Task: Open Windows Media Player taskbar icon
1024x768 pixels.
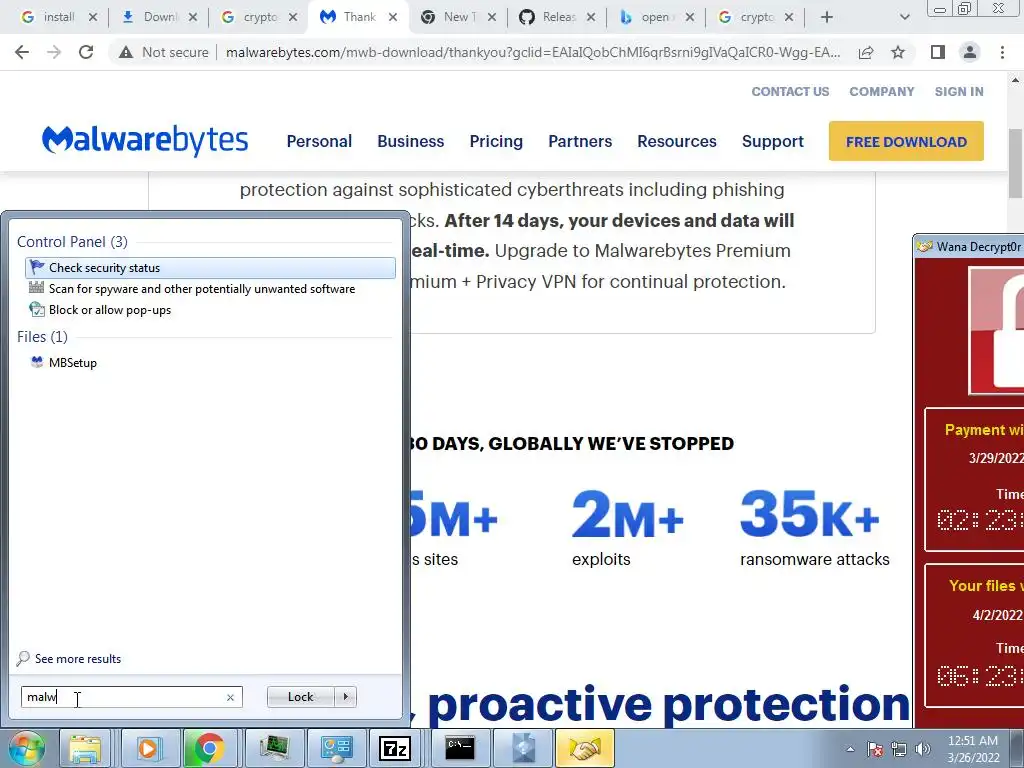Action: click(x=148, y=748)
